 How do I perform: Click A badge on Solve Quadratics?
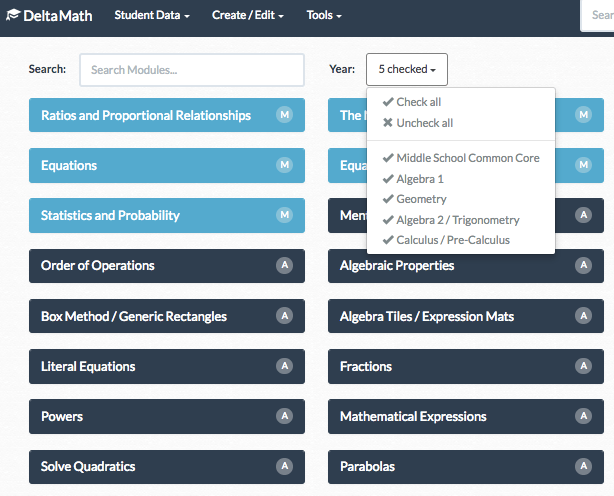click(x=284, y=466)
